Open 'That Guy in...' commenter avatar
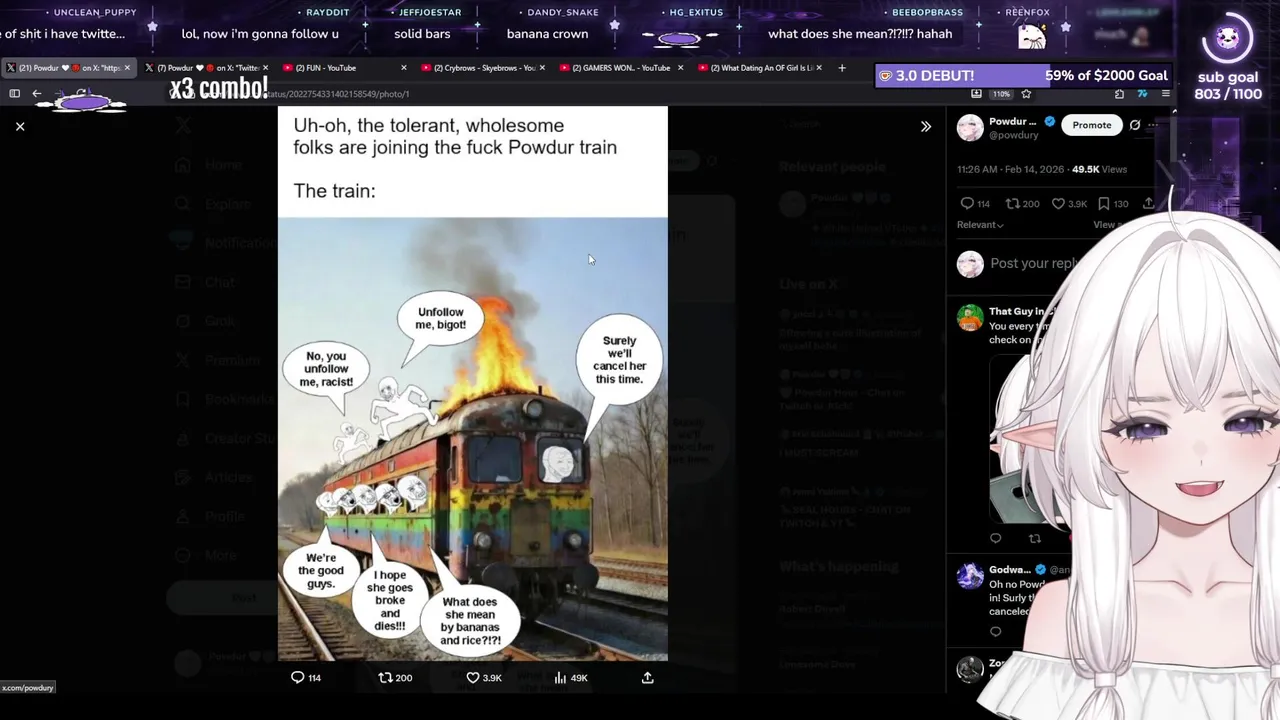The width and height of the screenshot is (1280, 720). click(x=970, y=317)
